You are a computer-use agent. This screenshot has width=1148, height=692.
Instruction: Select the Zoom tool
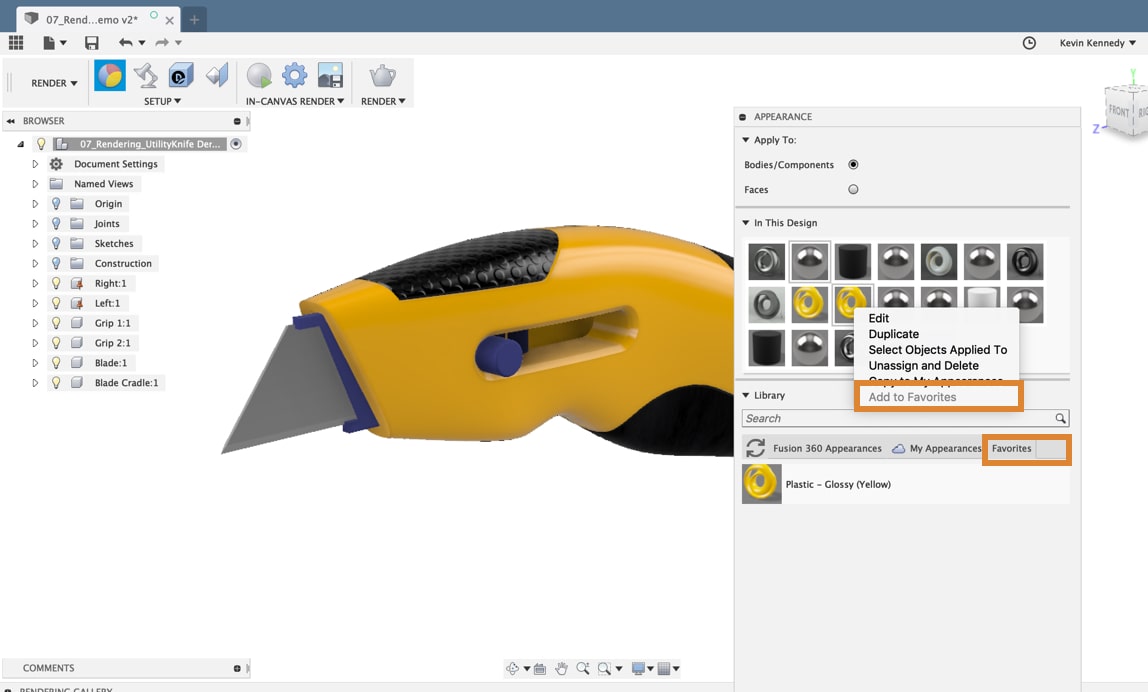(583, 668)
